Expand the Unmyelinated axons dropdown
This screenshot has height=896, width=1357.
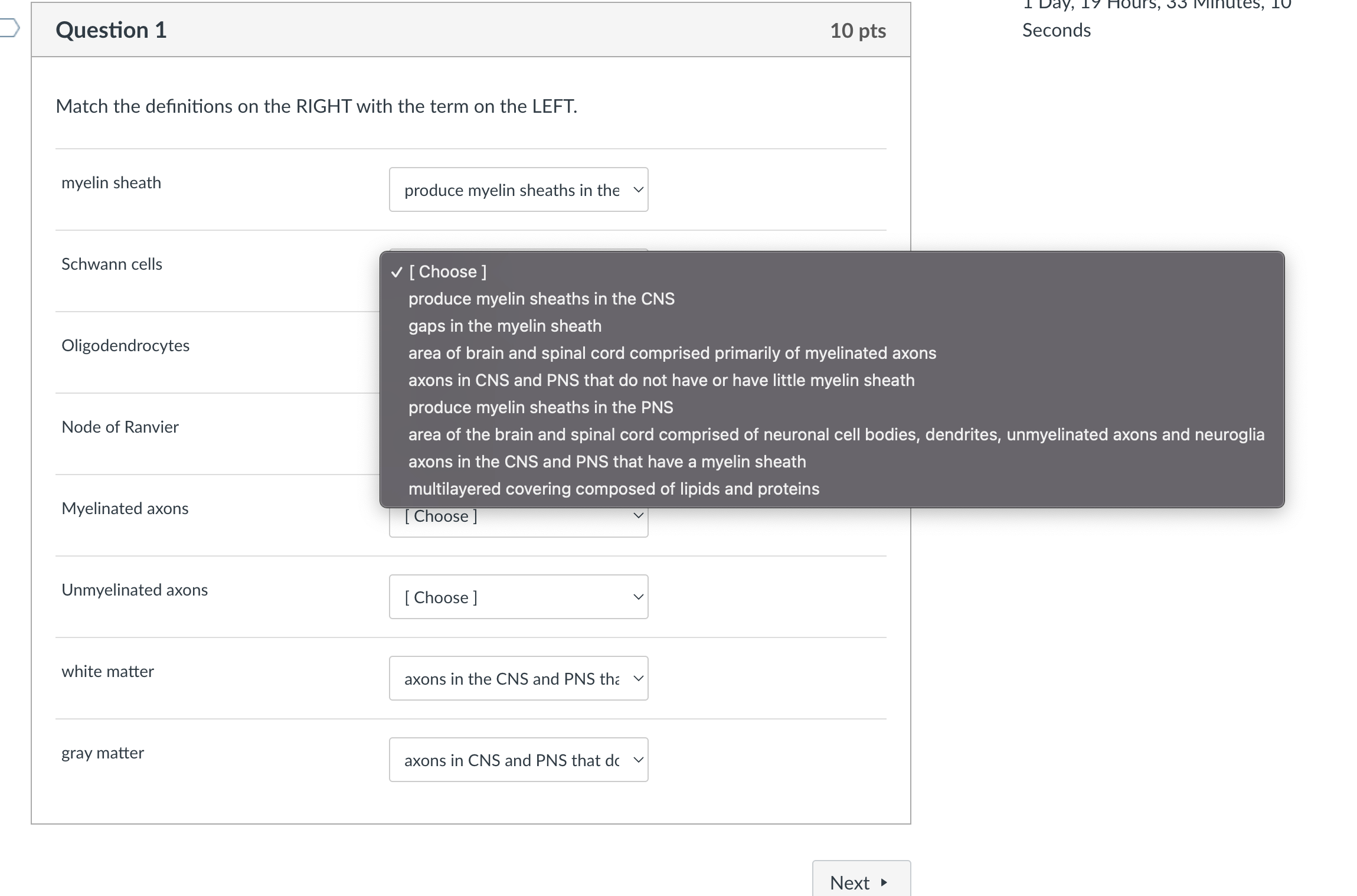pos(518,597)
